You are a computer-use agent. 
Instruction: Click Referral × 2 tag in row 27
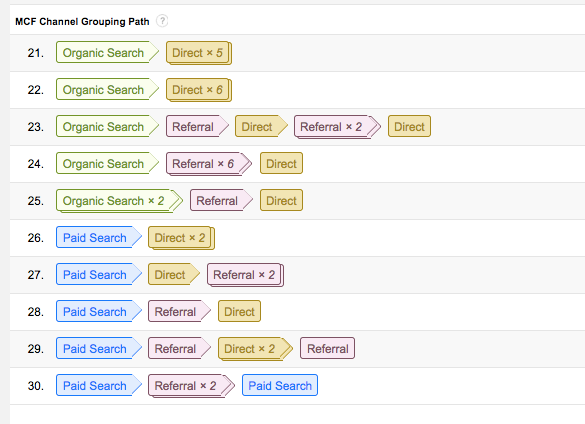click(245, 275)
